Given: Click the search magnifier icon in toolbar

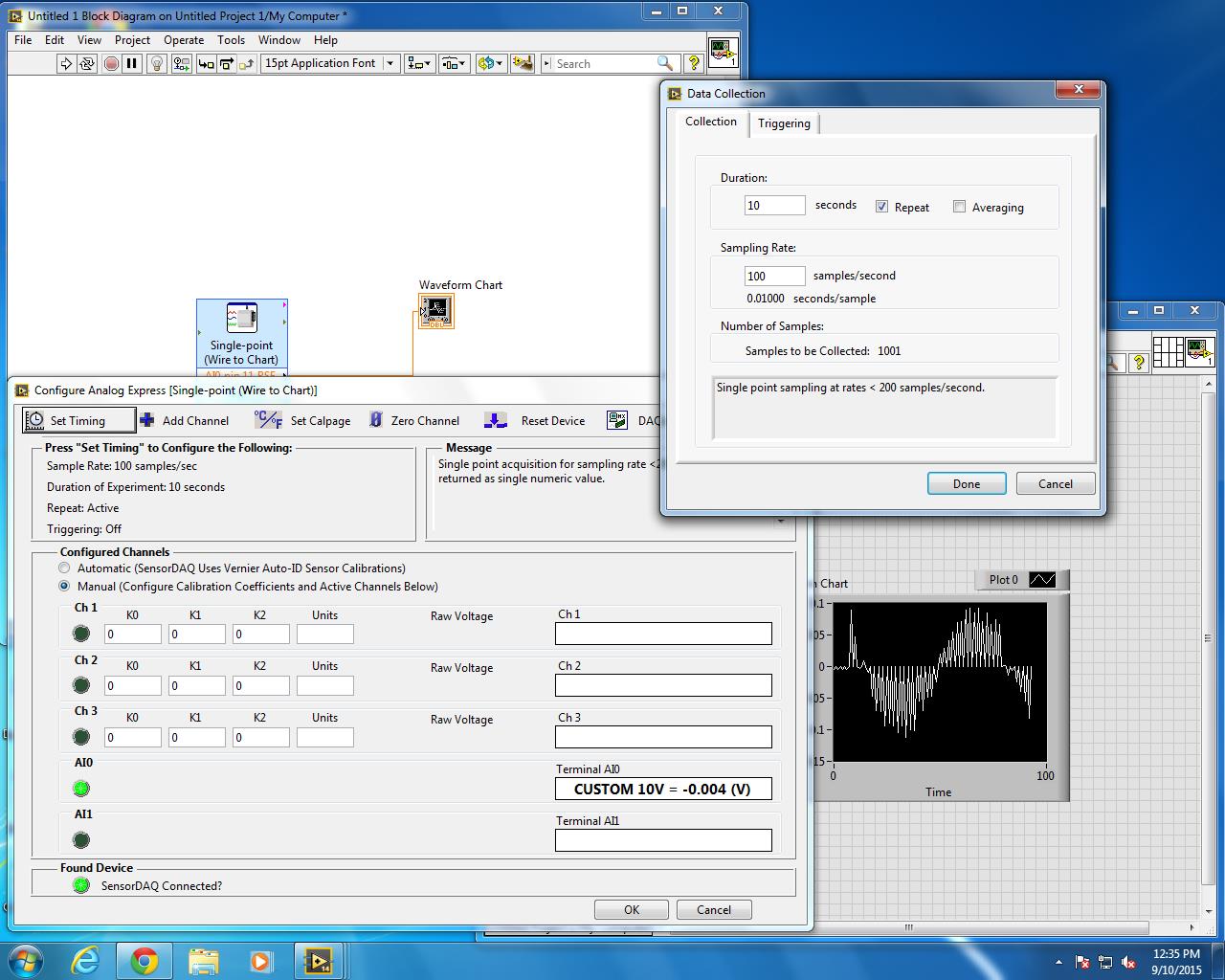Looking at the screenshot, I should point(665,63).
